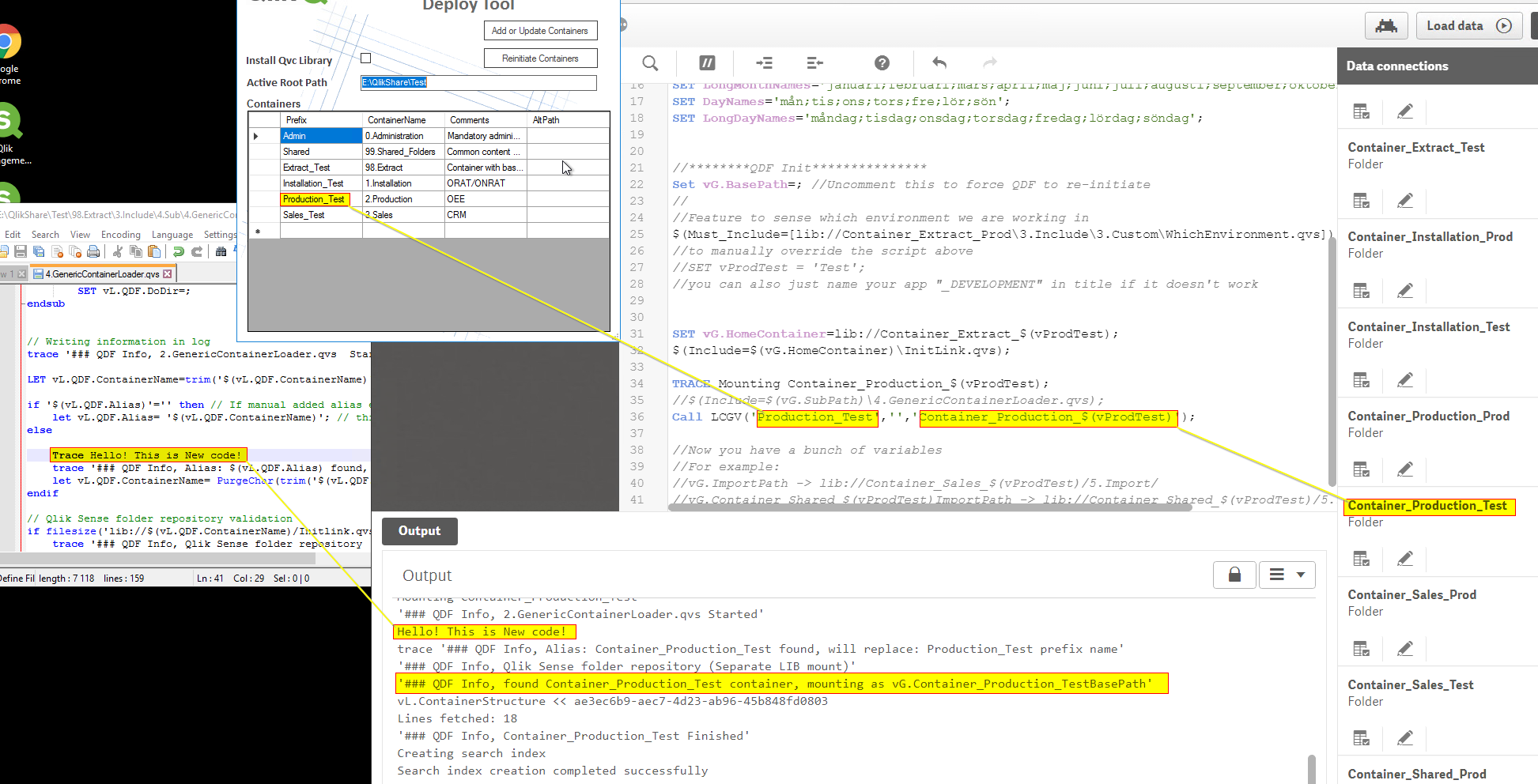1538x784 pixels.
Task: Click Reinitiate Containers button
Action: pyautogui.click(x=540, y=58)
